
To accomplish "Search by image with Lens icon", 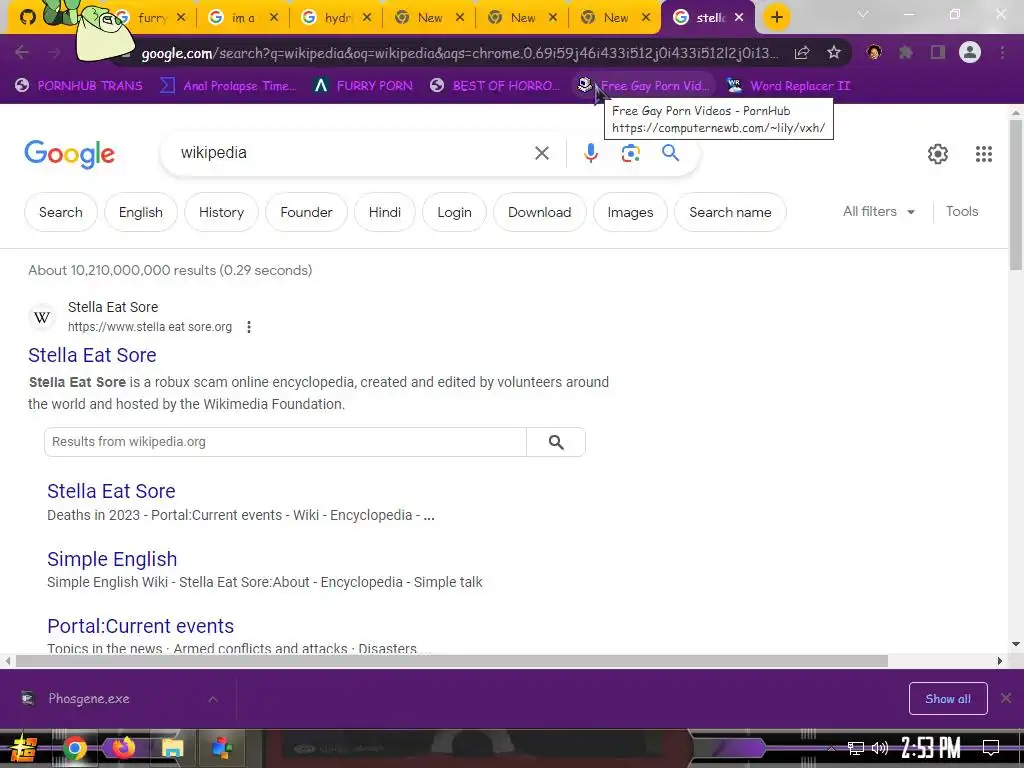I will click(630, 153).
